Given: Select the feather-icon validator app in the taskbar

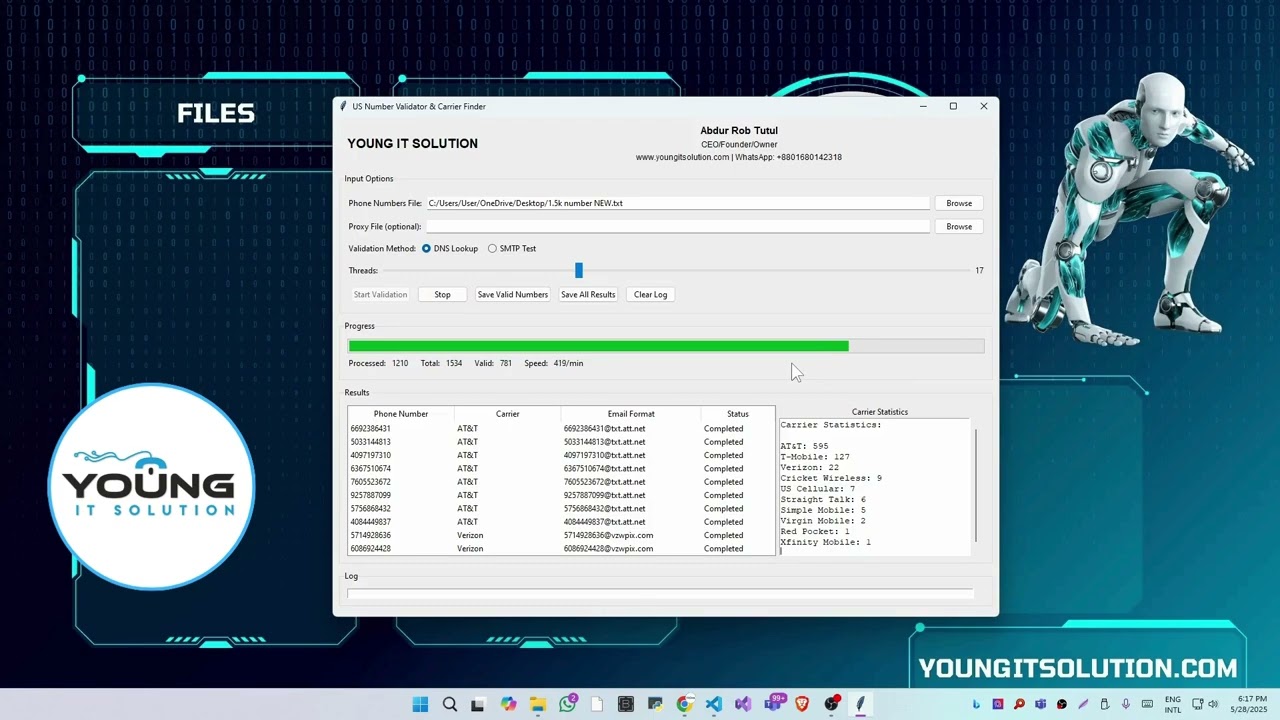Looking at the screenshot, I should (860, 704).
